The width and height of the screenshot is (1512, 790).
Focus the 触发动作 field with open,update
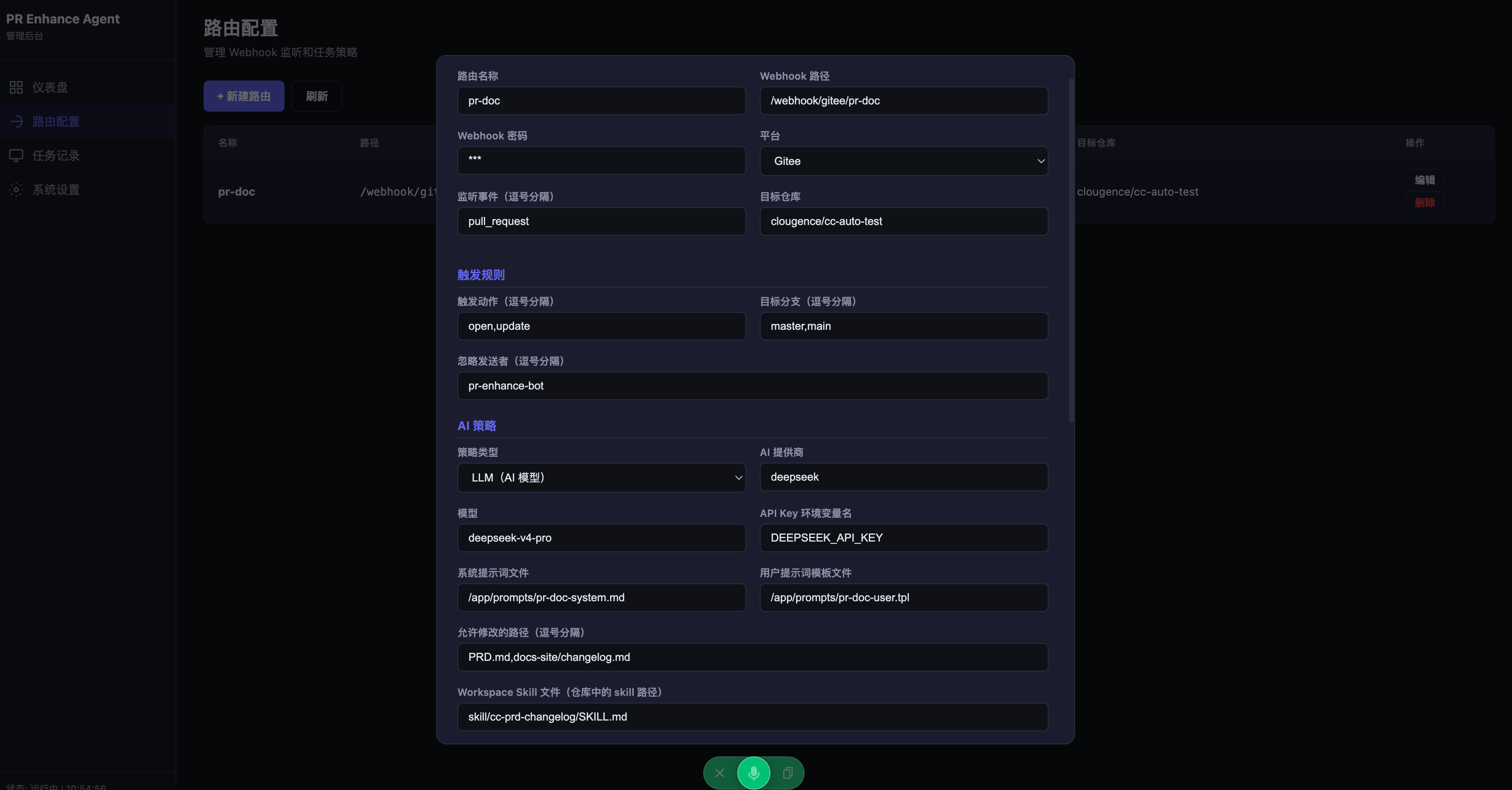(602, 326)
